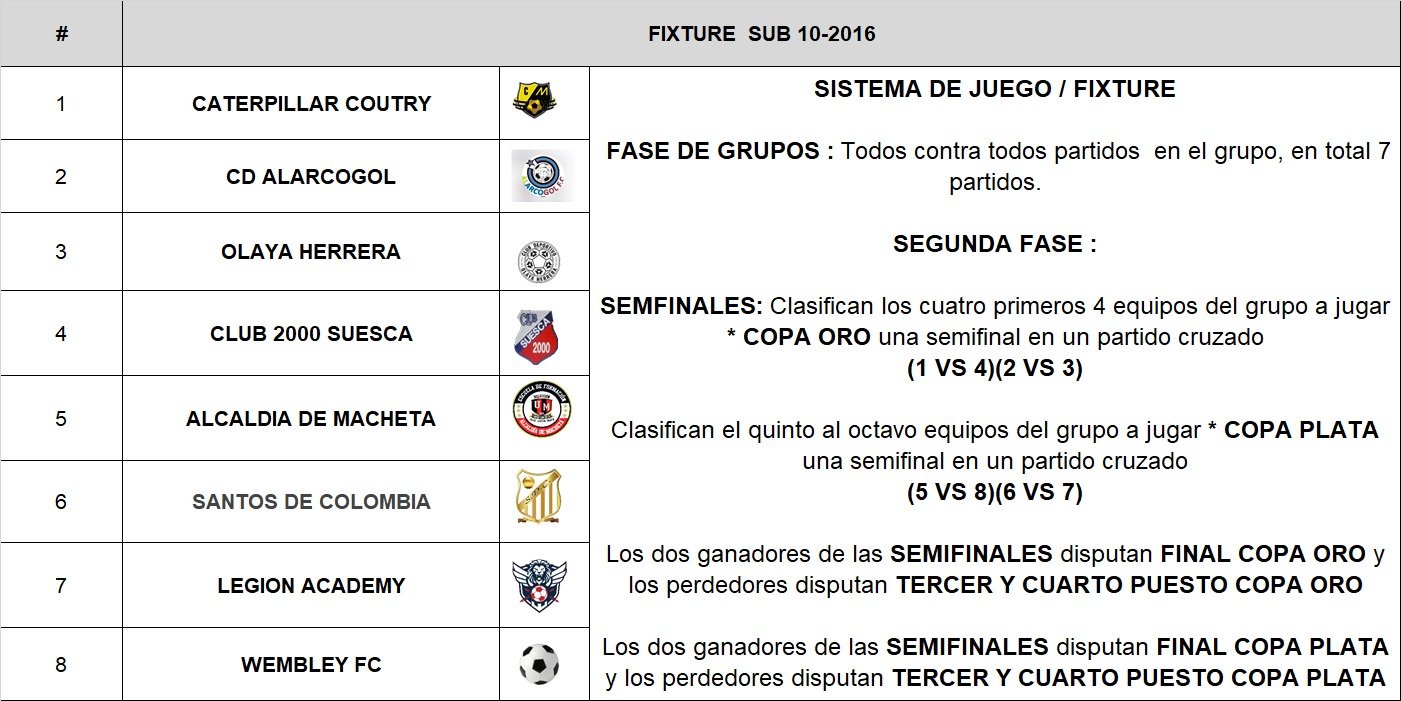The image size is (1401, 701).
Task: Select the # column header cell
Action: tap(61, 34)
